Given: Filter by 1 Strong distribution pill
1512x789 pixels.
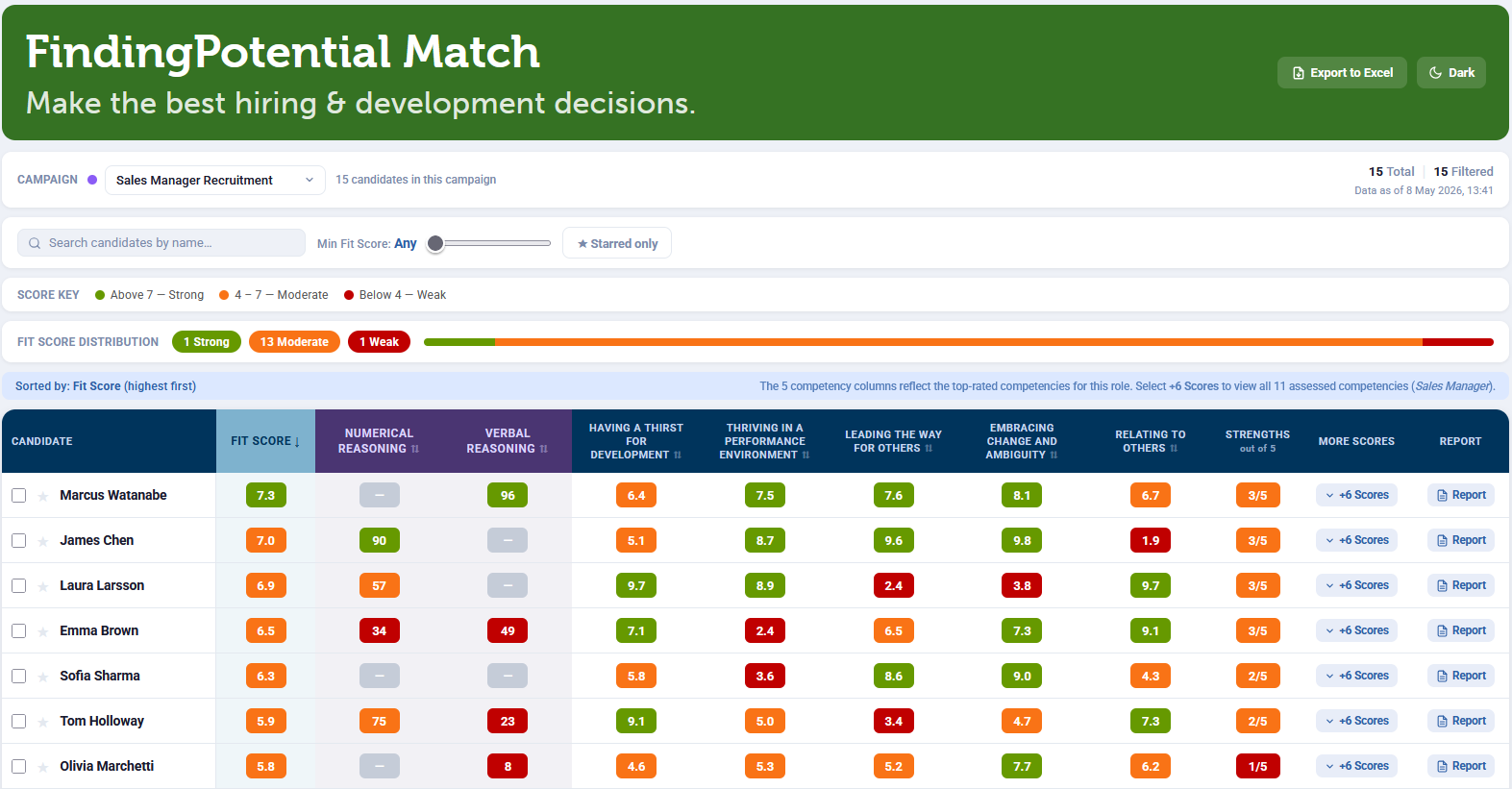Looking at the screenshot, I should point(207,342).
